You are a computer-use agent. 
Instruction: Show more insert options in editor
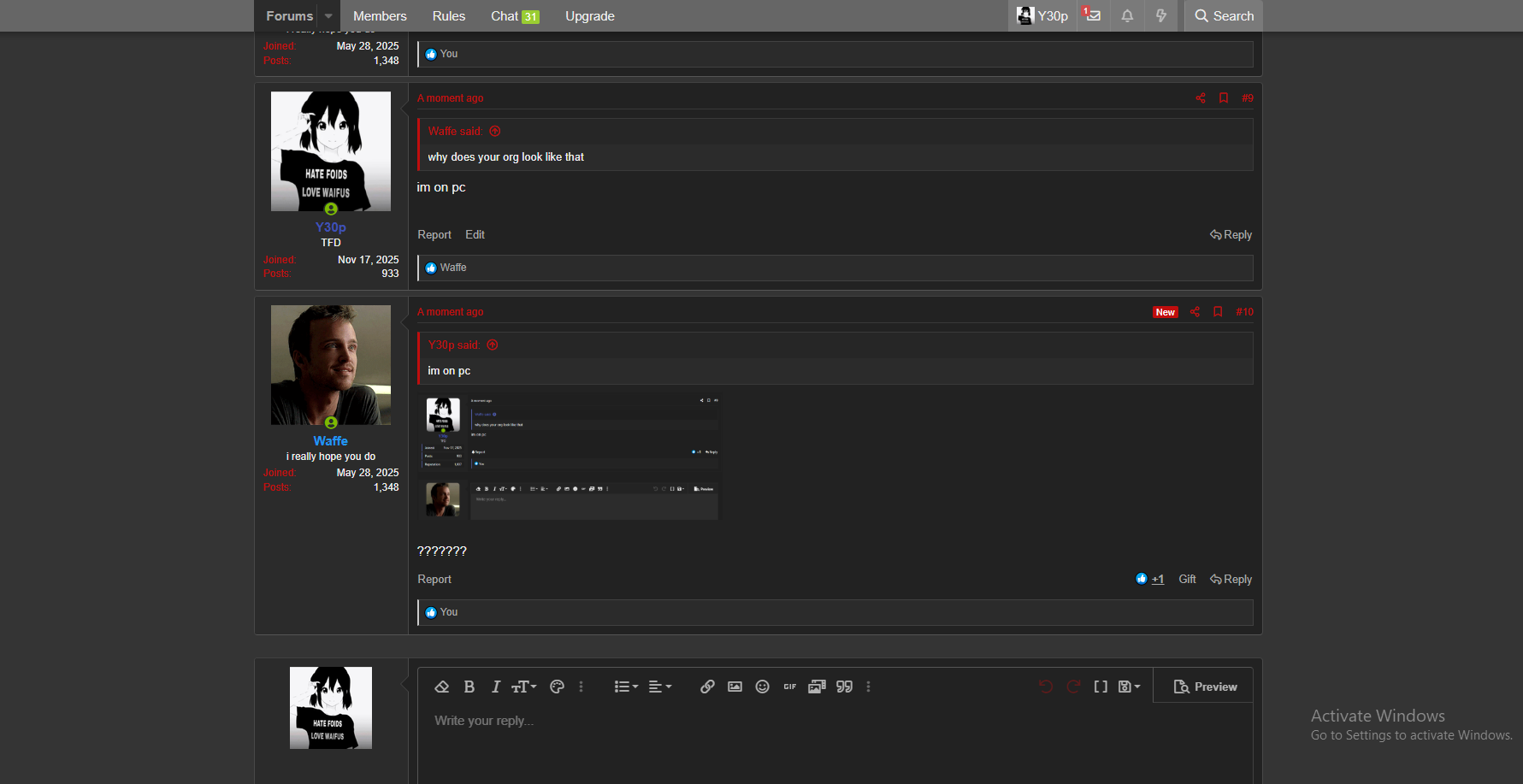coord(868,687)
